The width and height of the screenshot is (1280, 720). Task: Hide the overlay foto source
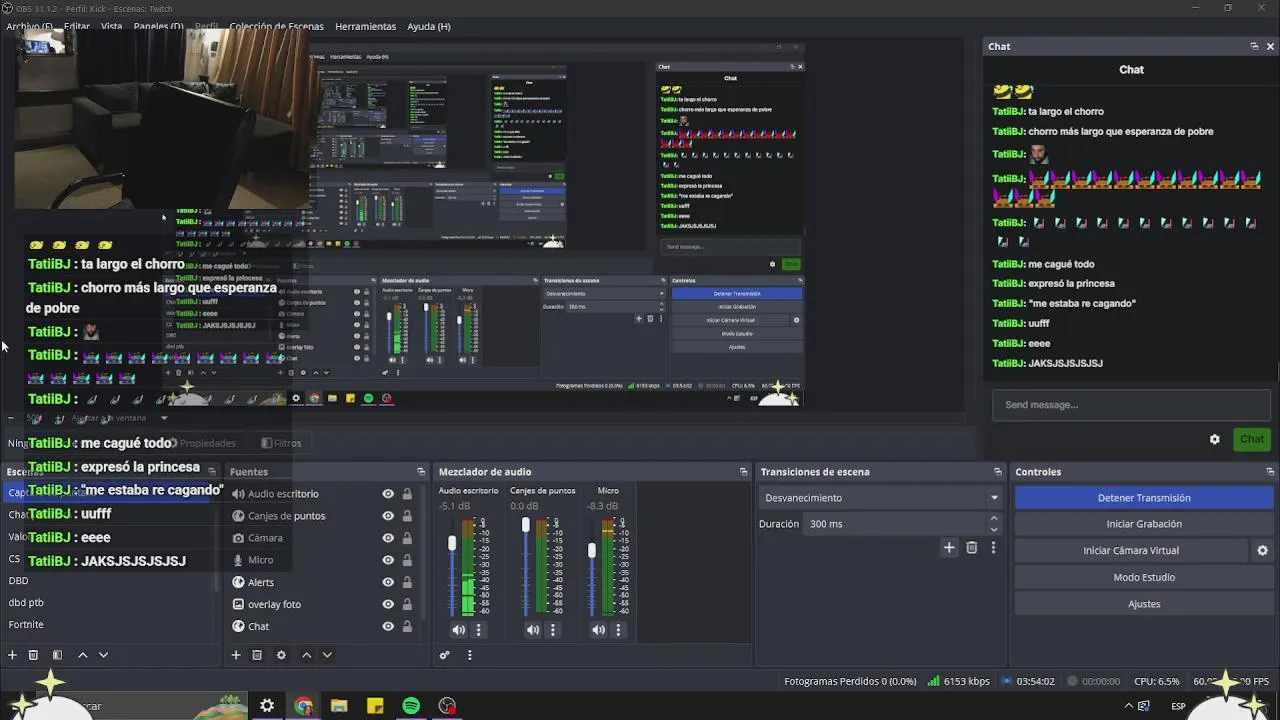point(388,604)
